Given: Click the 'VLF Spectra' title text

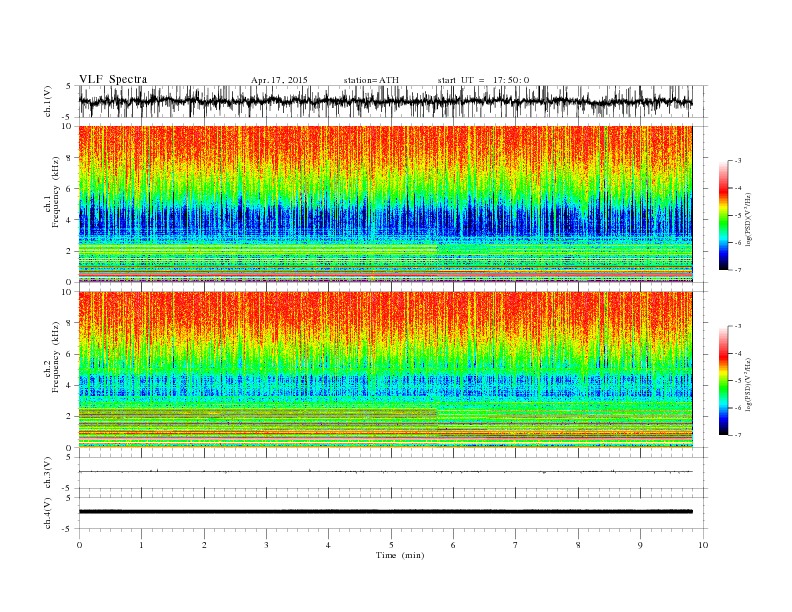Looking at the screenshot, I should (113, 79).
